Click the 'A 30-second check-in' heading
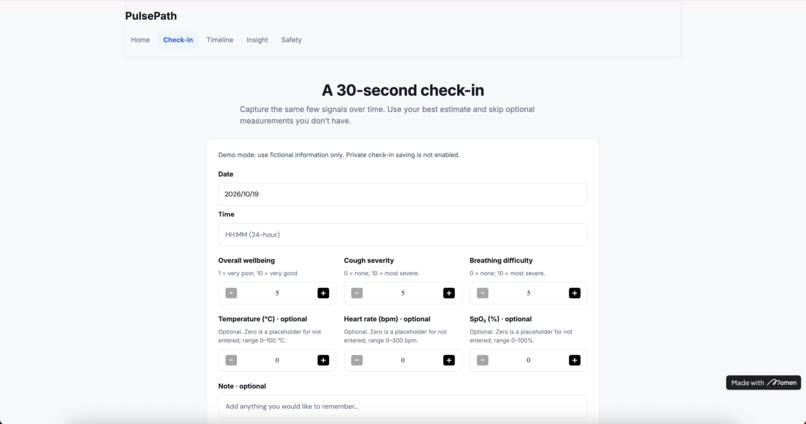 click(402, 90)
